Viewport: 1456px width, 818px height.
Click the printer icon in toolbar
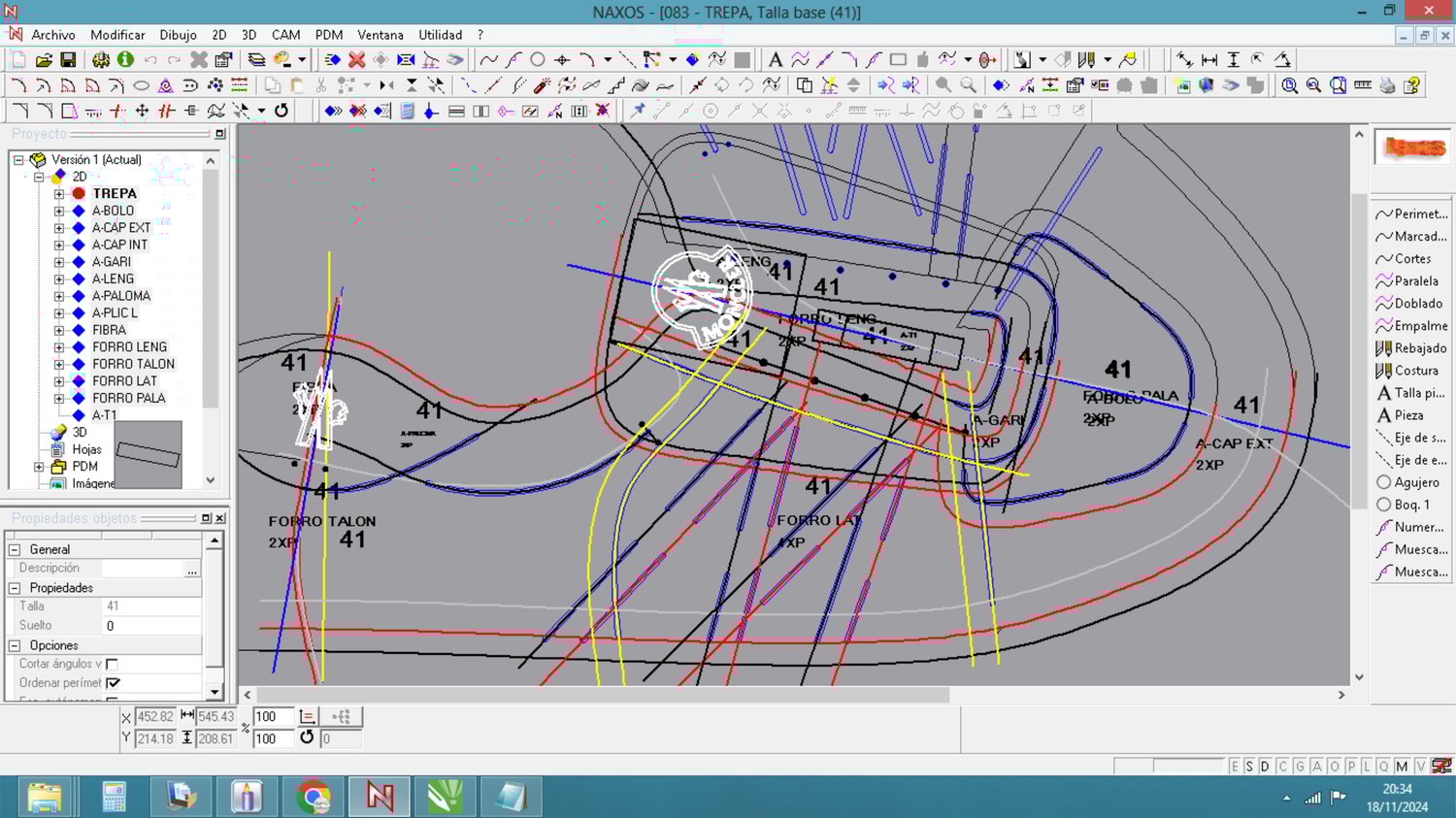point(1387,85)
